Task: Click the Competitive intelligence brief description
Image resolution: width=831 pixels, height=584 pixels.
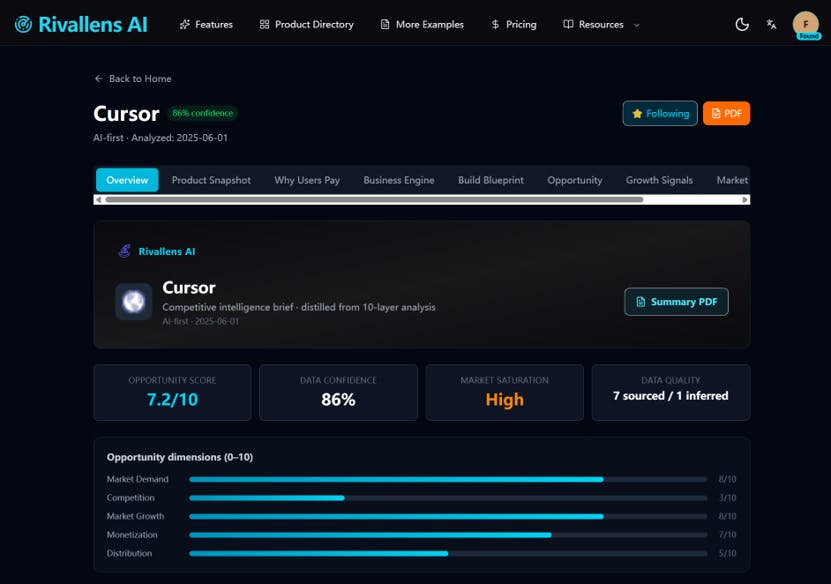Action: pyautogui.click(x=299, y=307)
